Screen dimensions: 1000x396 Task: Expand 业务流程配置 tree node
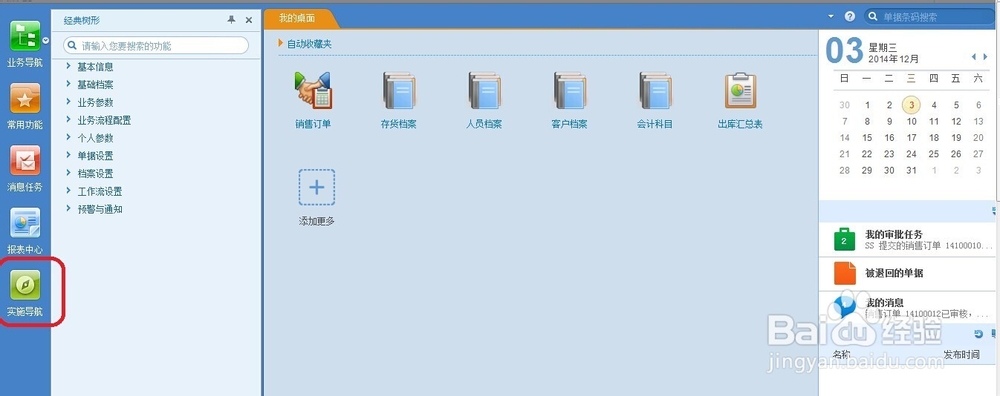pos(68,120)
